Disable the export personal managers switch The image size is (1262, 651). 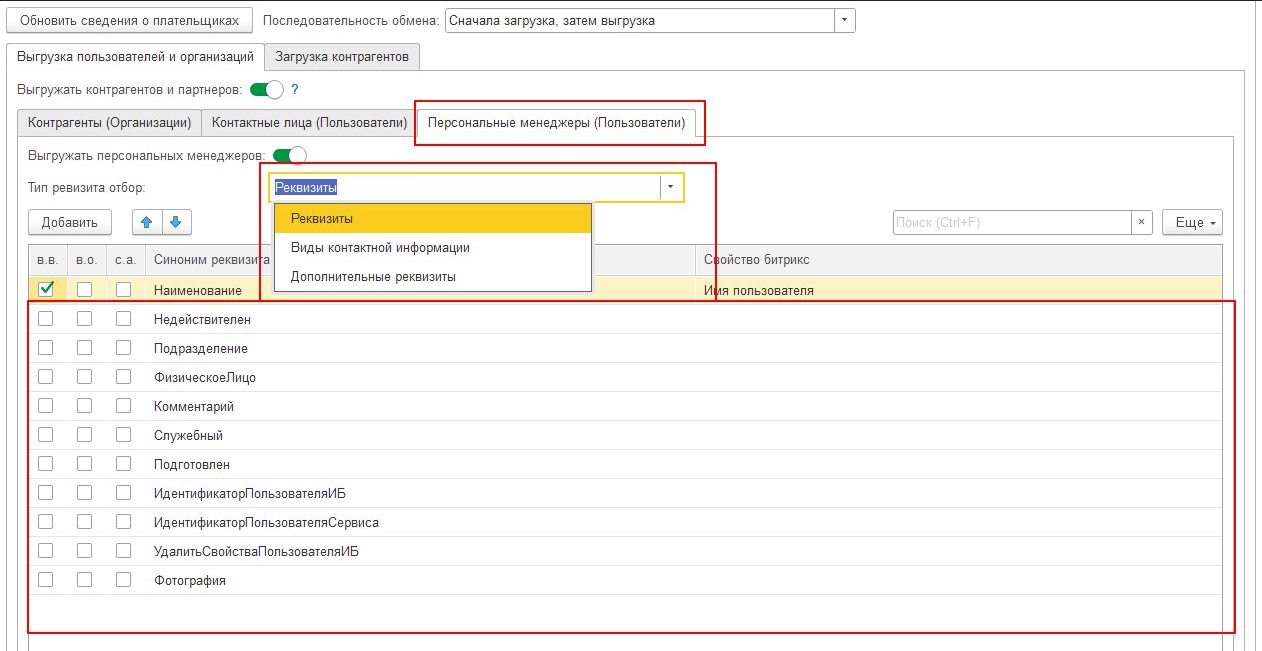[289, 155]
